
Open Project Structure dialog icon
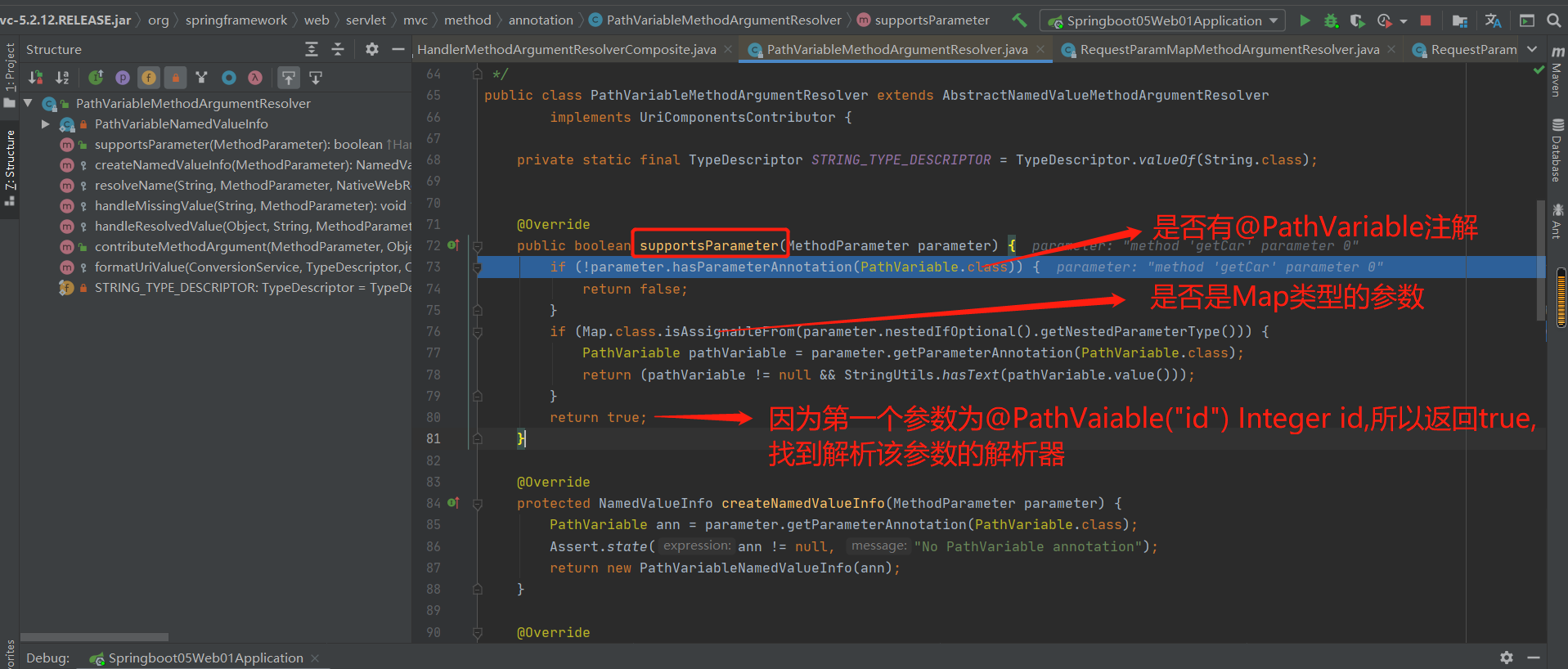[x=1459, y=20]
